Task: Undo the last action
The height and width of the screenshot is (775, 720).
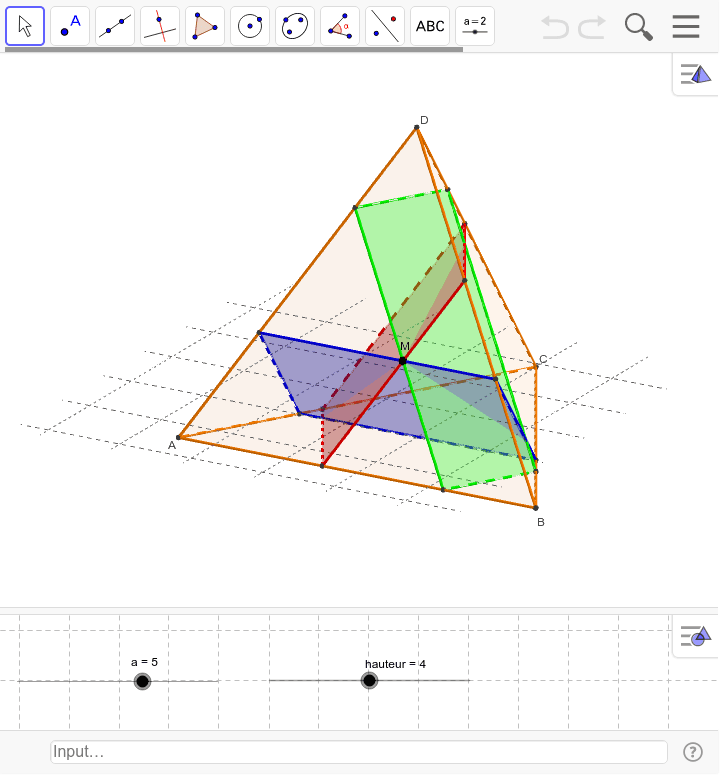Action: coord(554,27)
